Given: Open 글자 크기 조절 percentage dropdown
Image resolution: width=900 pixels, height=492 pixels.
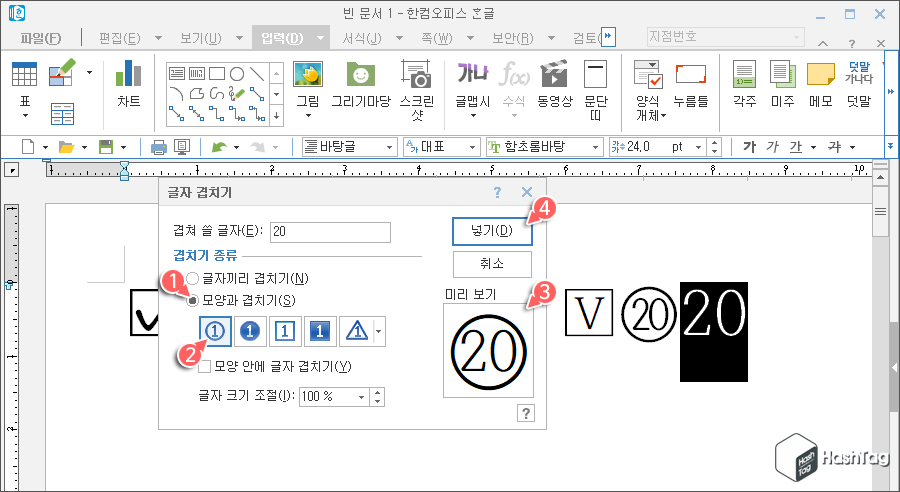Looking at the screenshot, I should [362, 397].
